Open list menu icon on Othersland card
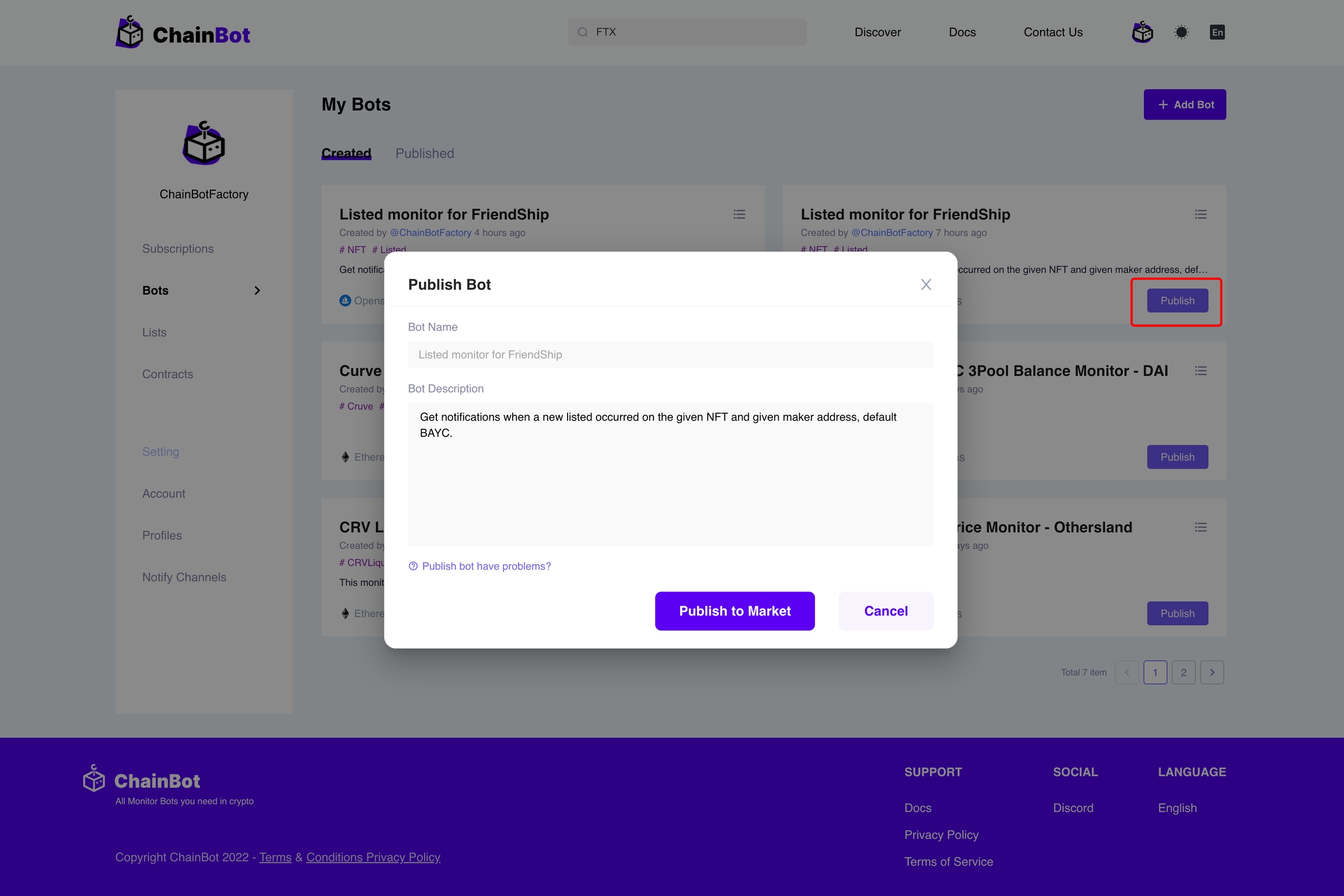Viewport: 1344px width, 896px height. coord(1200,527)
